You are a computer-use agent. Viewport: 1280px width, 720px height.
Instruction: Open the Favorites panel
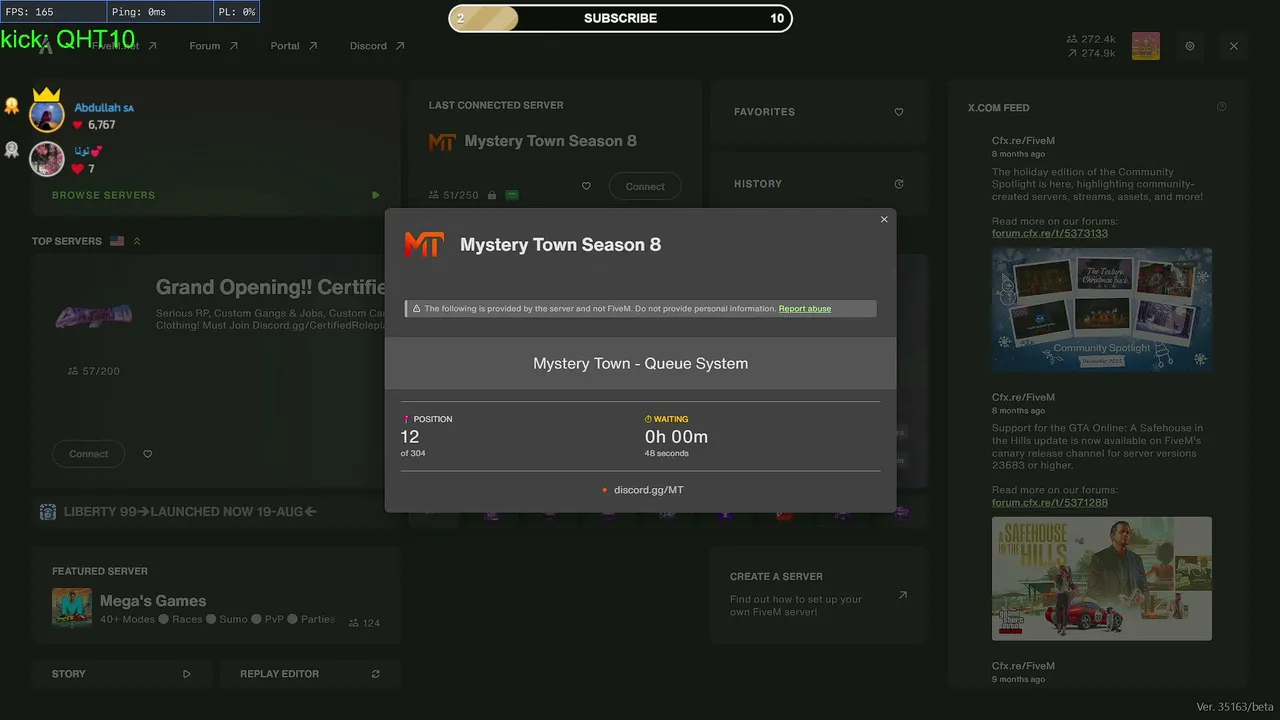tap(819, 112)
